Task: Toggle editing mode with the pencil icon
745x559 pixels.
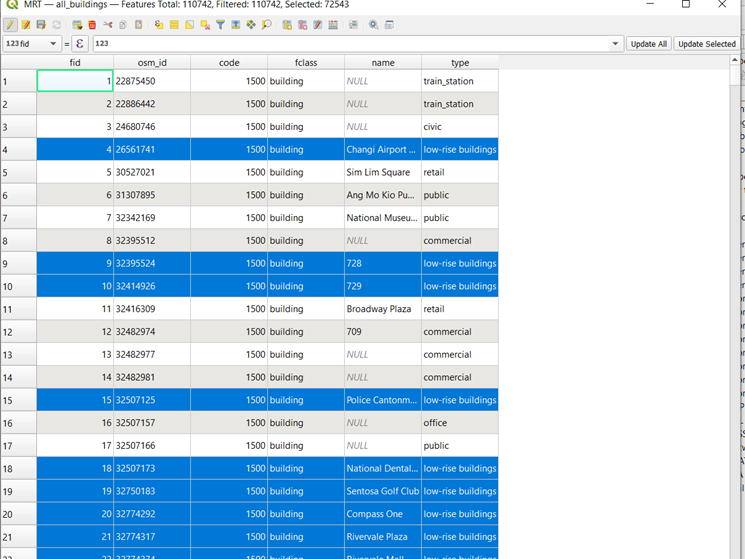Action: click(x=10, y=25)
